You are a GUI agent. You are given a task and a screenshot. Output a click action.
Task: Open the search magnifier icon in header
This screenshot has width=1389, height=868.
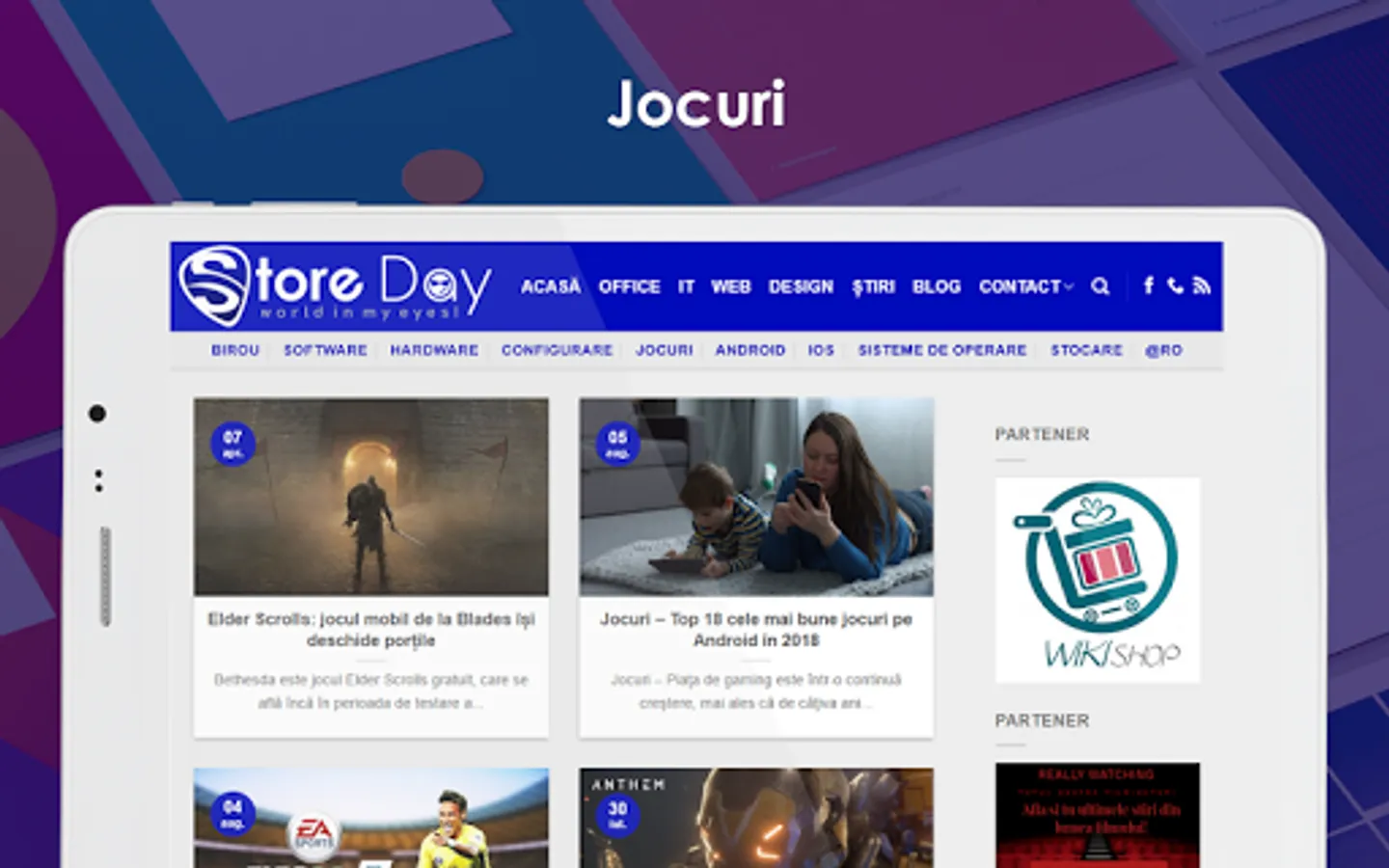(1100, 286)
